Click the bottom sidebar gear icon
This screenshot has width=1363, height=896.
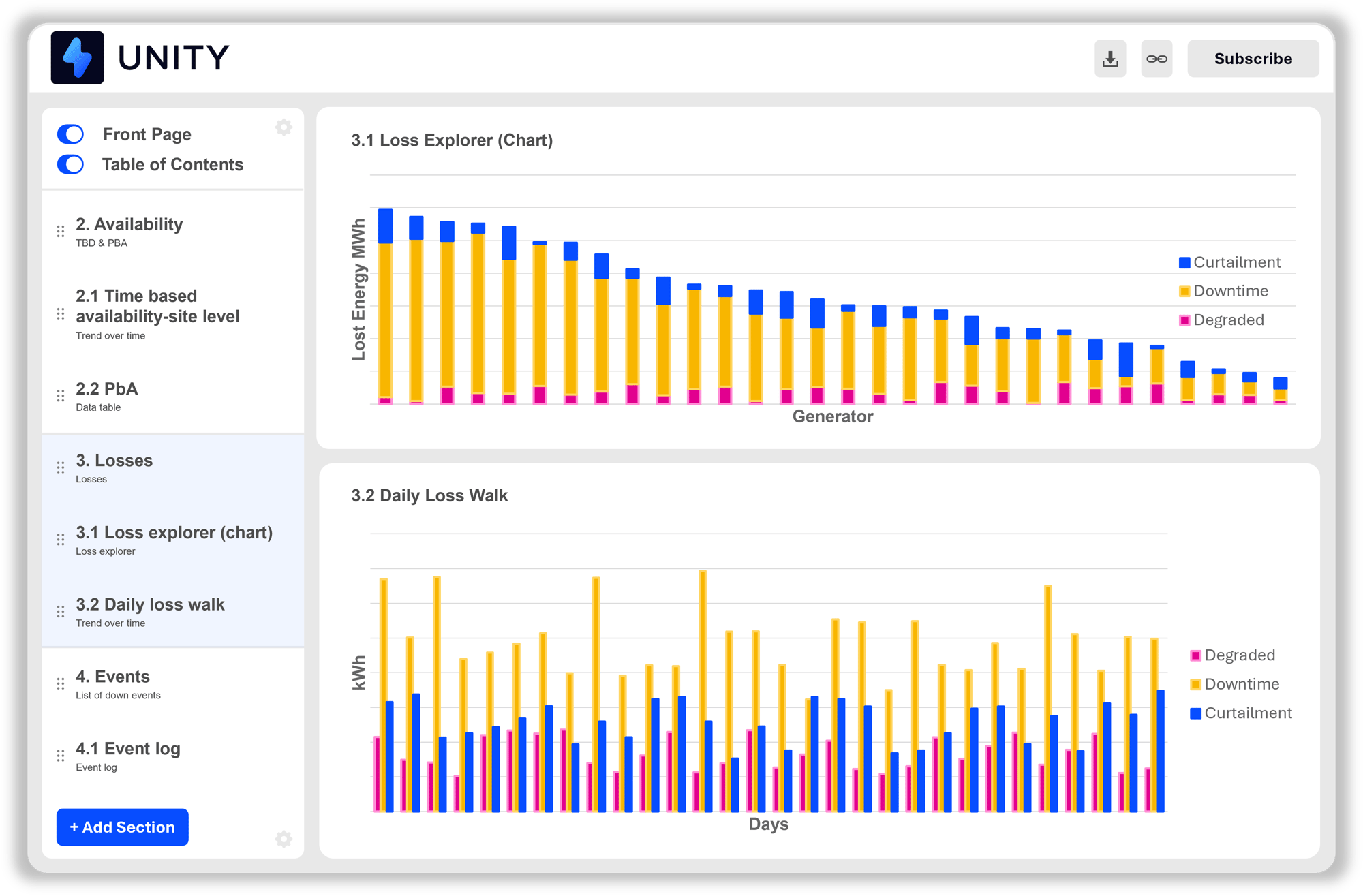click(x=284, y=839)
